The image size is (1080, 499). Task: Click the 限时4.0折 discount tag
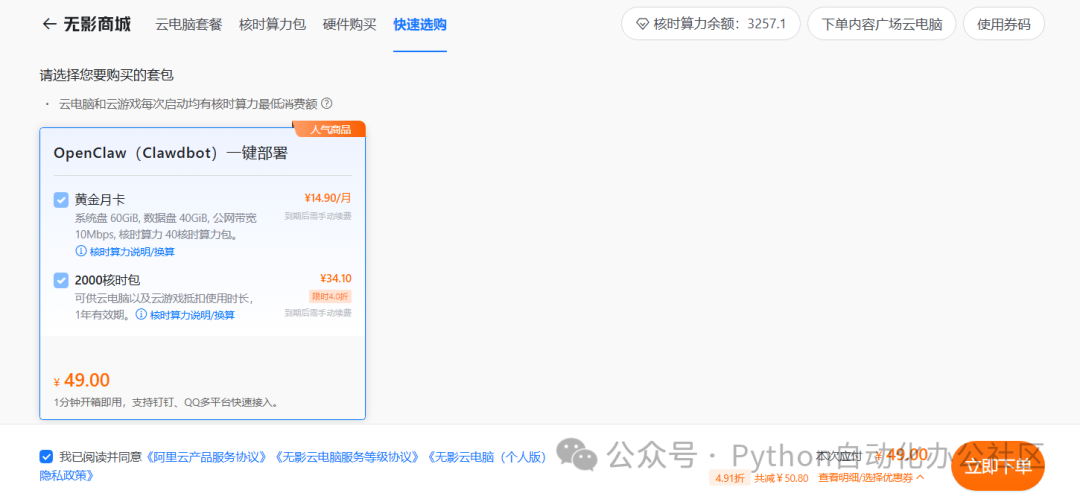point(330,297)
